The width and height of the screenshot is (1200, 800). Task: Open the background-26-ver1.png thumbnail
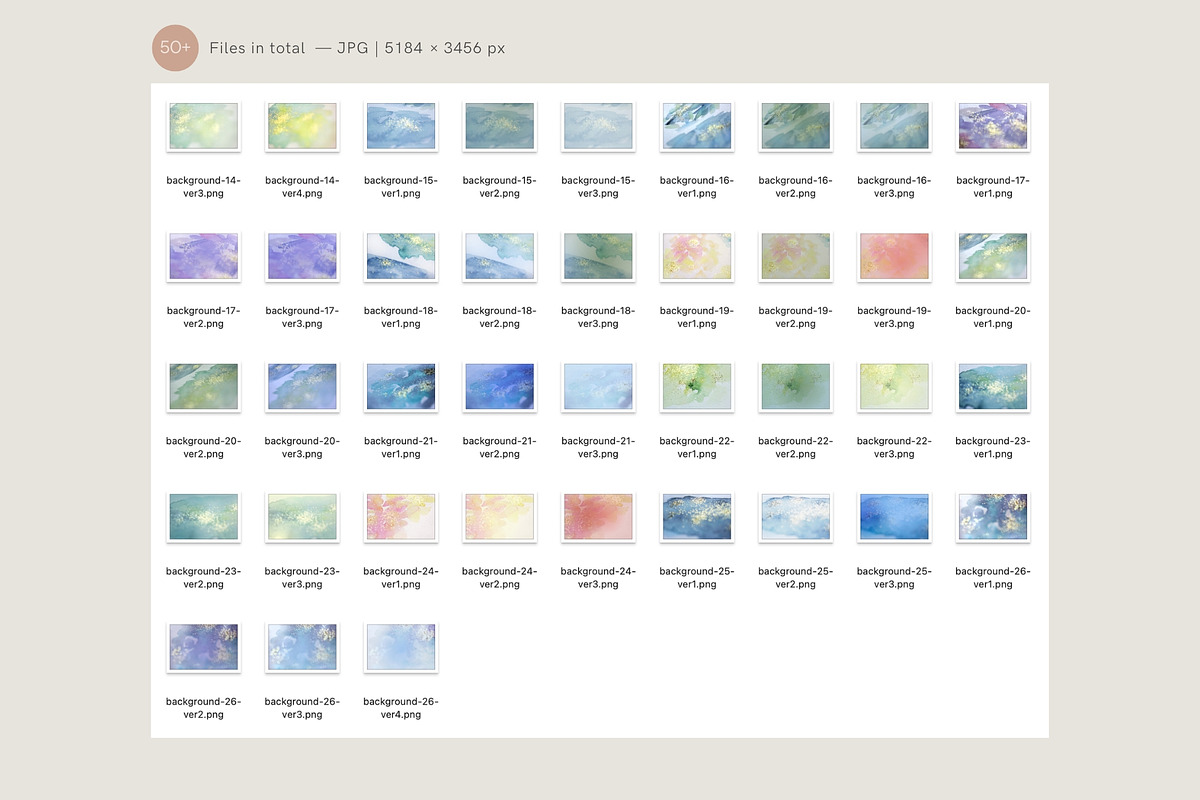pyautogui.click(x=993, y=517)
